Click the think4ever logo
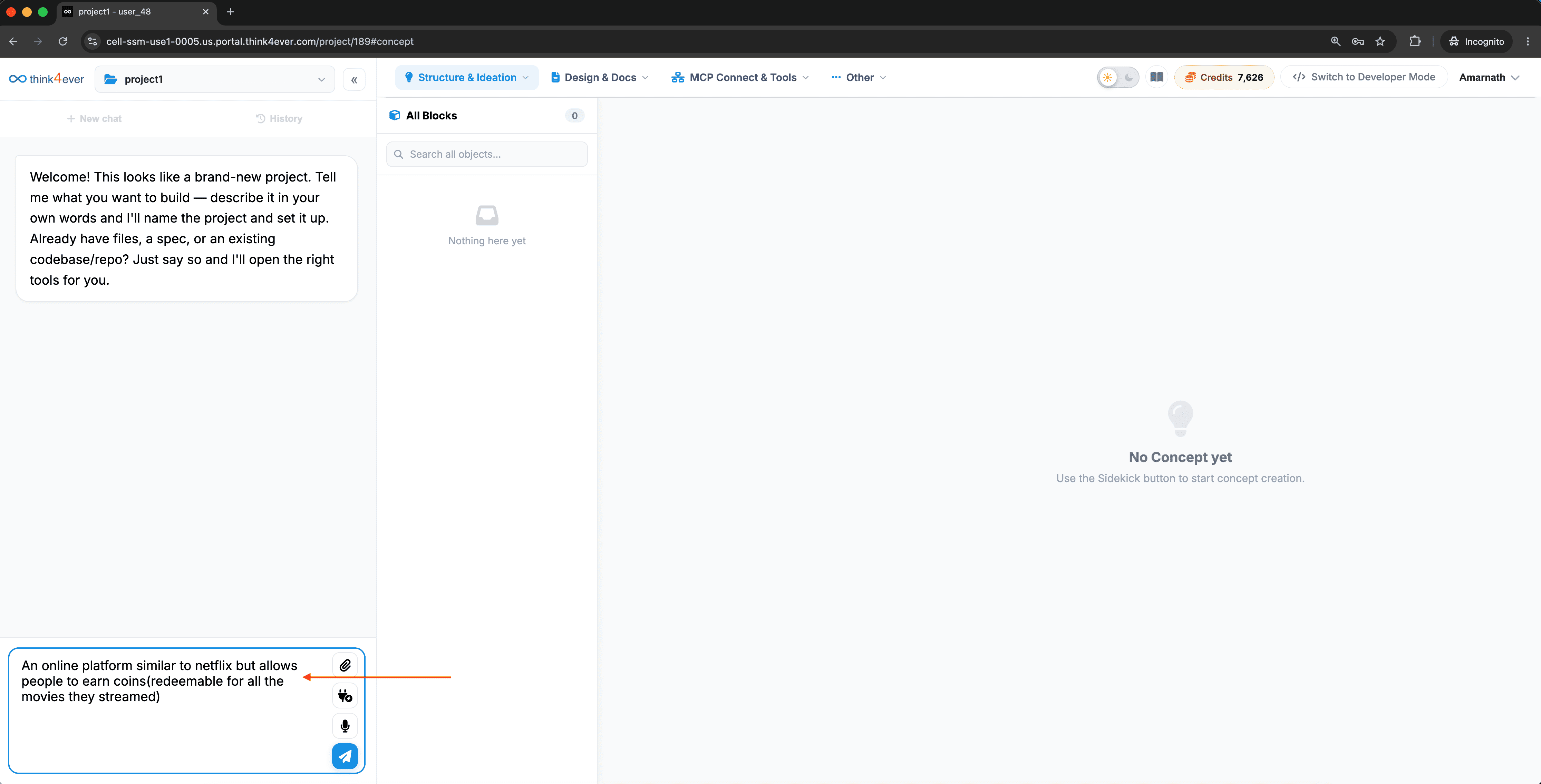Screen dimensions: 1541x784 click(x=47, y=79)
